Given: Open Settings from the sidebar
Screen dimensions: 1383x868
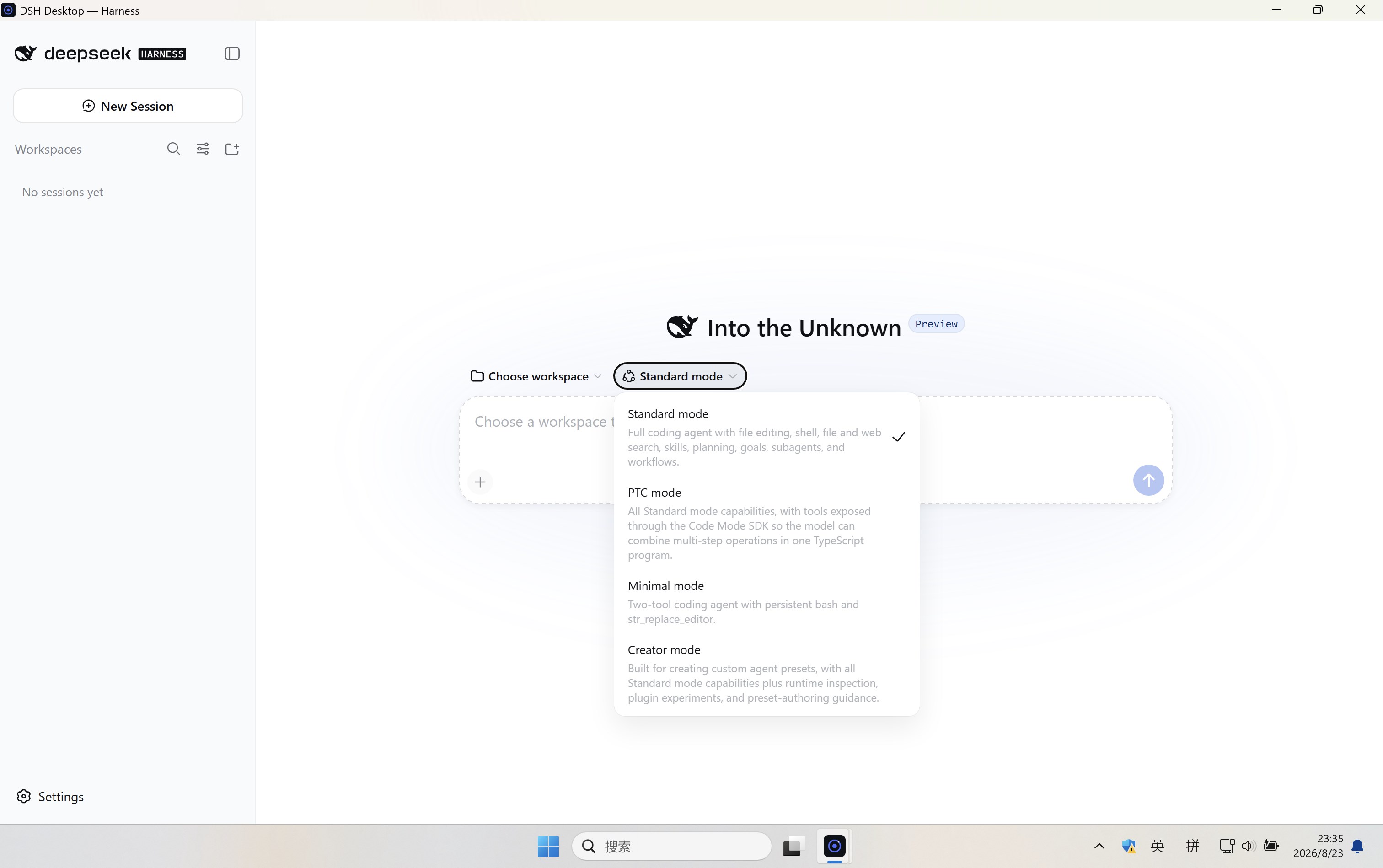Looking at the screenshot, I should [50, 796].
